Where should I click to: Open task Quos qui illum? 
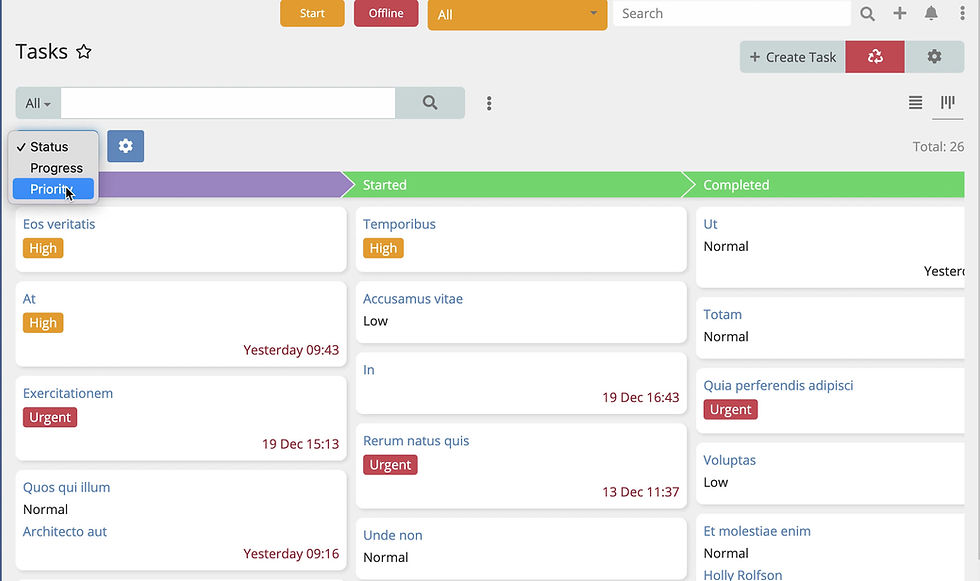coord(66,487)
